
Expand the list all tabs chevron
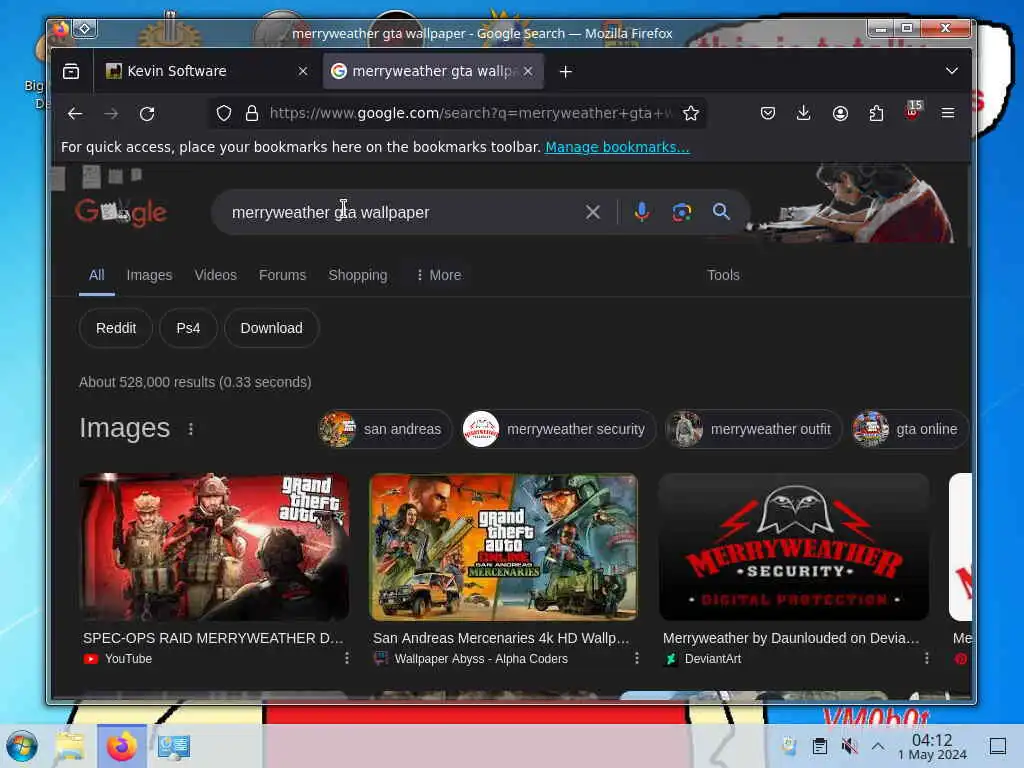click(x=952, y=71)
